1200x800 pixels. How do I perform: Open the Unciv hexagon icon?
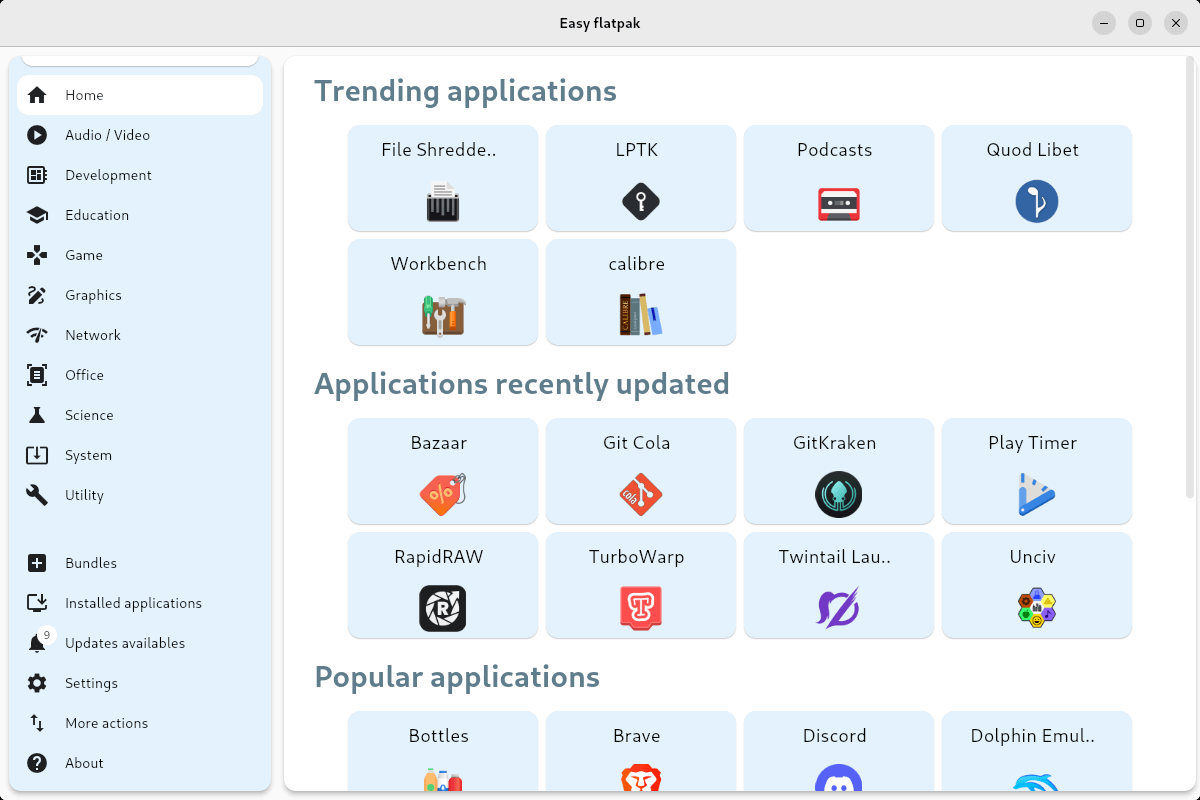click(1036, 608)
